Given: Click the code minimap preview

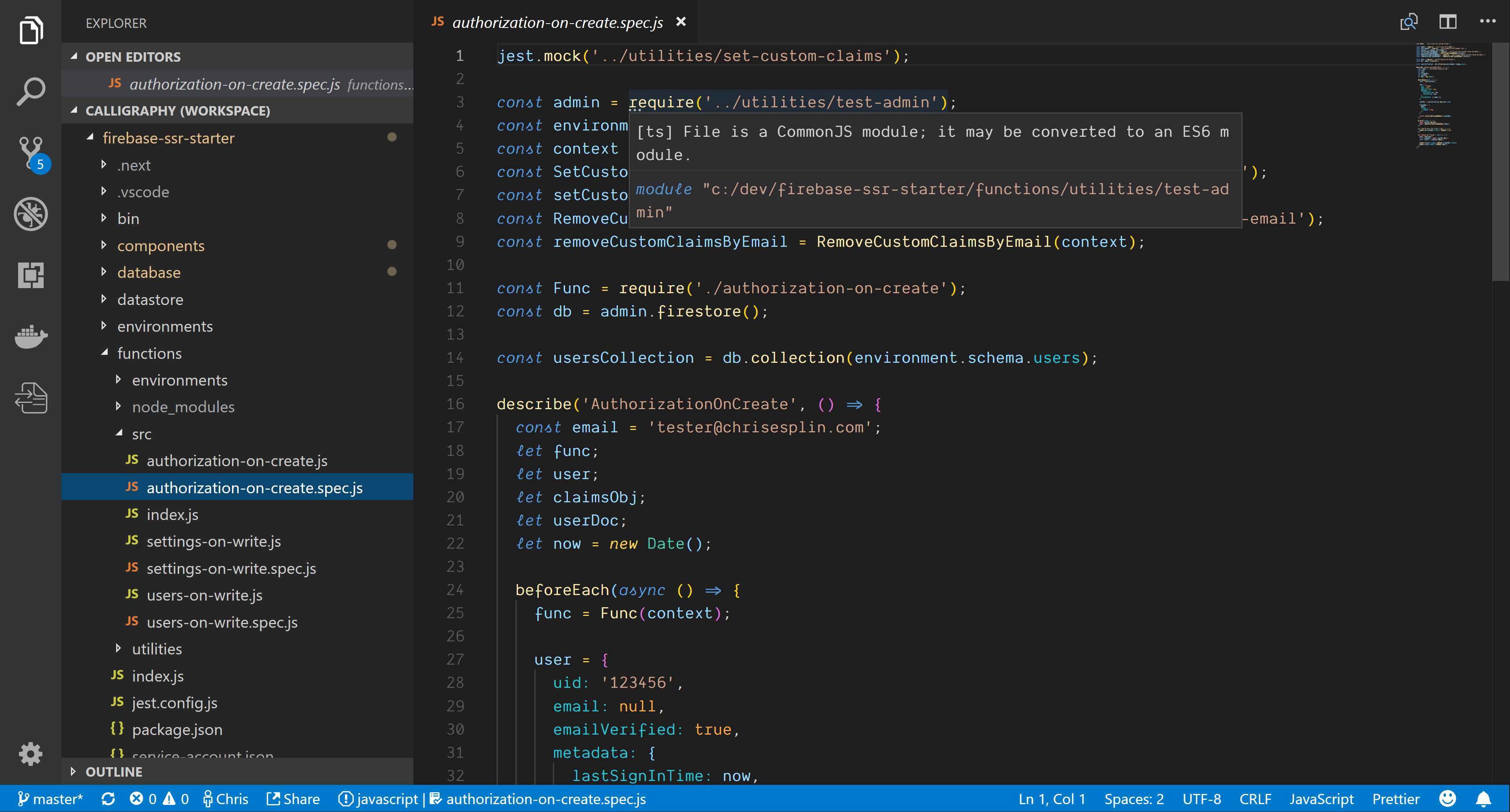Looking at the screenshot, I should pos(1450,95).
